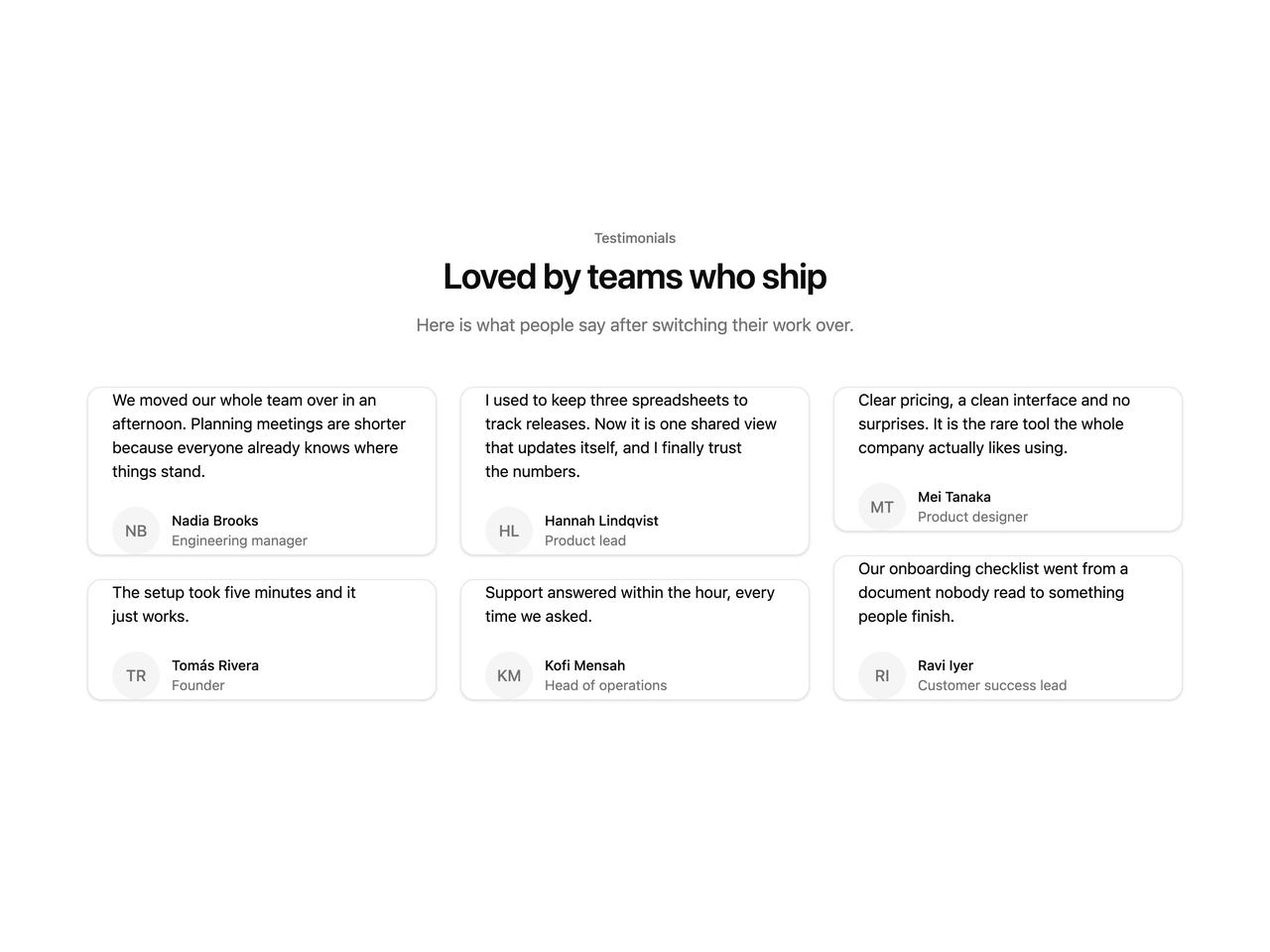
Task: Click the NB avatar for Nadia Brooks
Action: pyautogui.click(x=136, y=531)
